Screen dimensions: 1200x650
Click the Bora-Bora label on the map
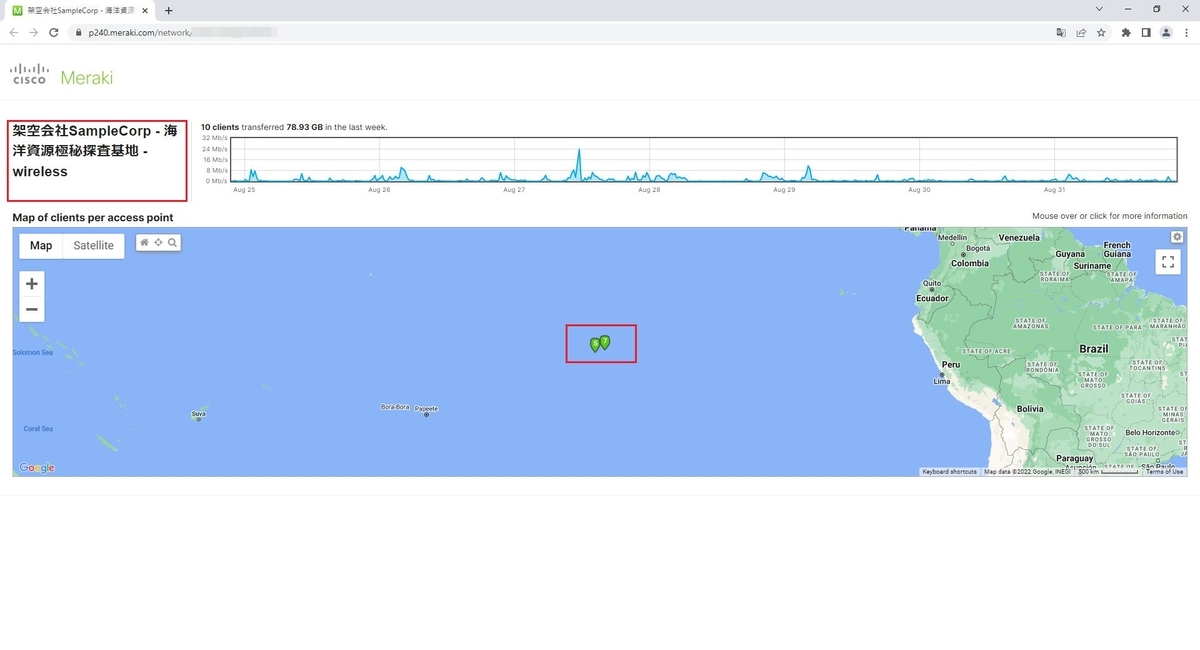(396, 407)
